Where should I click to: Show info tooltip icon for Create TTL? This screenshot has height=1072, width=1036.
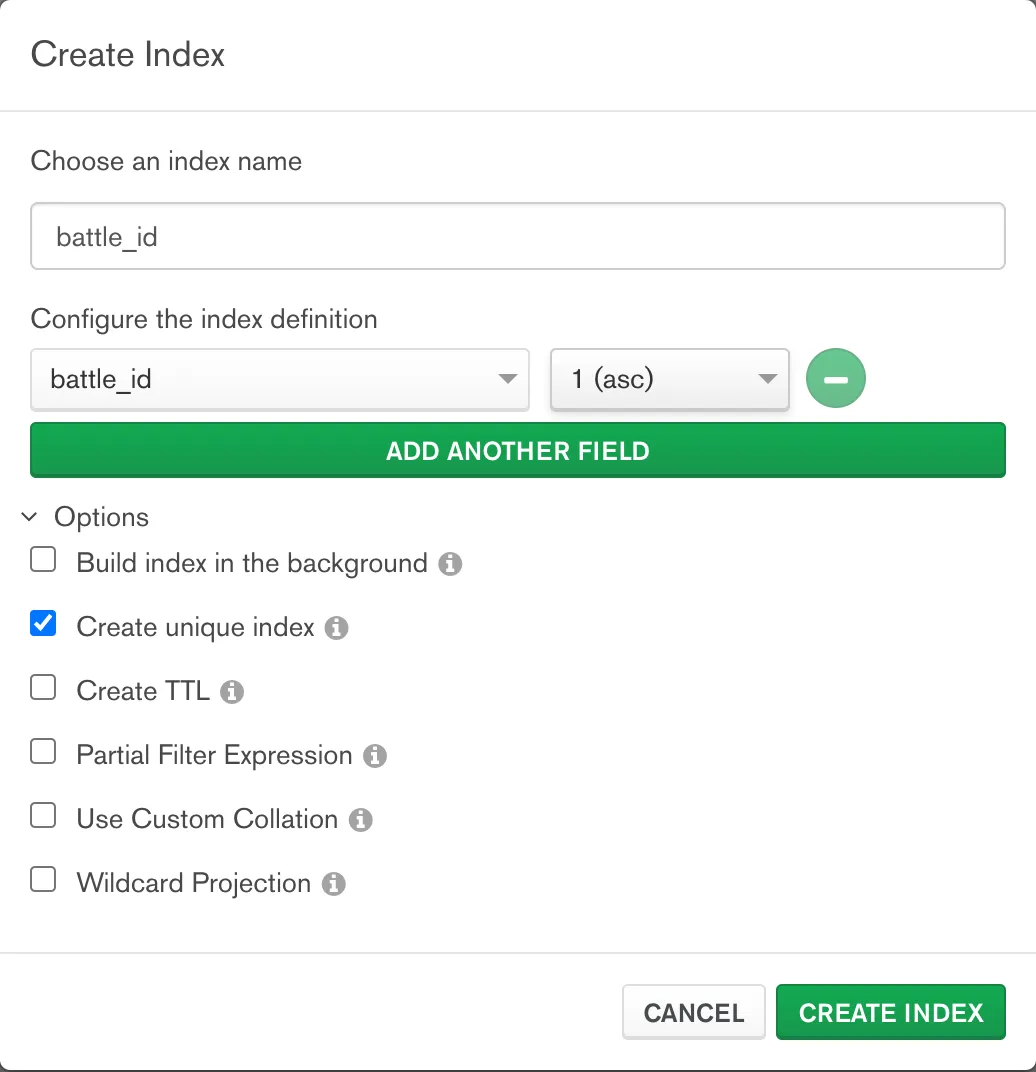pyautogui.click(x=232, y=692)
